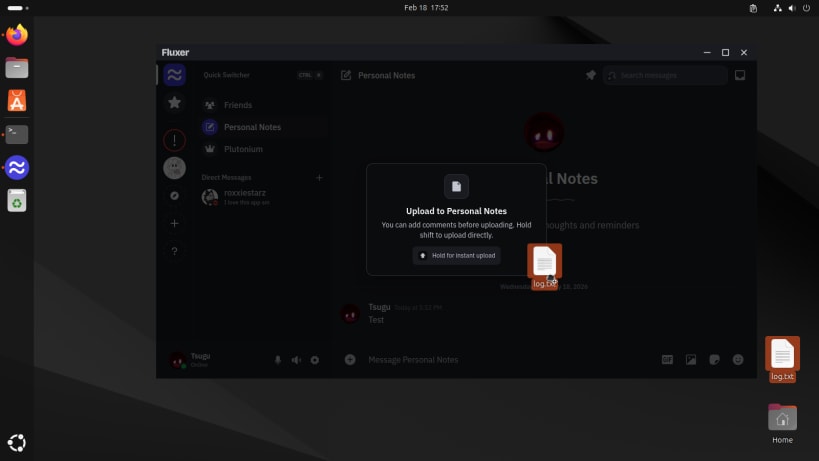Open the gray ghost avatar server
Viewport: 819px width, 461px height.
174,168
